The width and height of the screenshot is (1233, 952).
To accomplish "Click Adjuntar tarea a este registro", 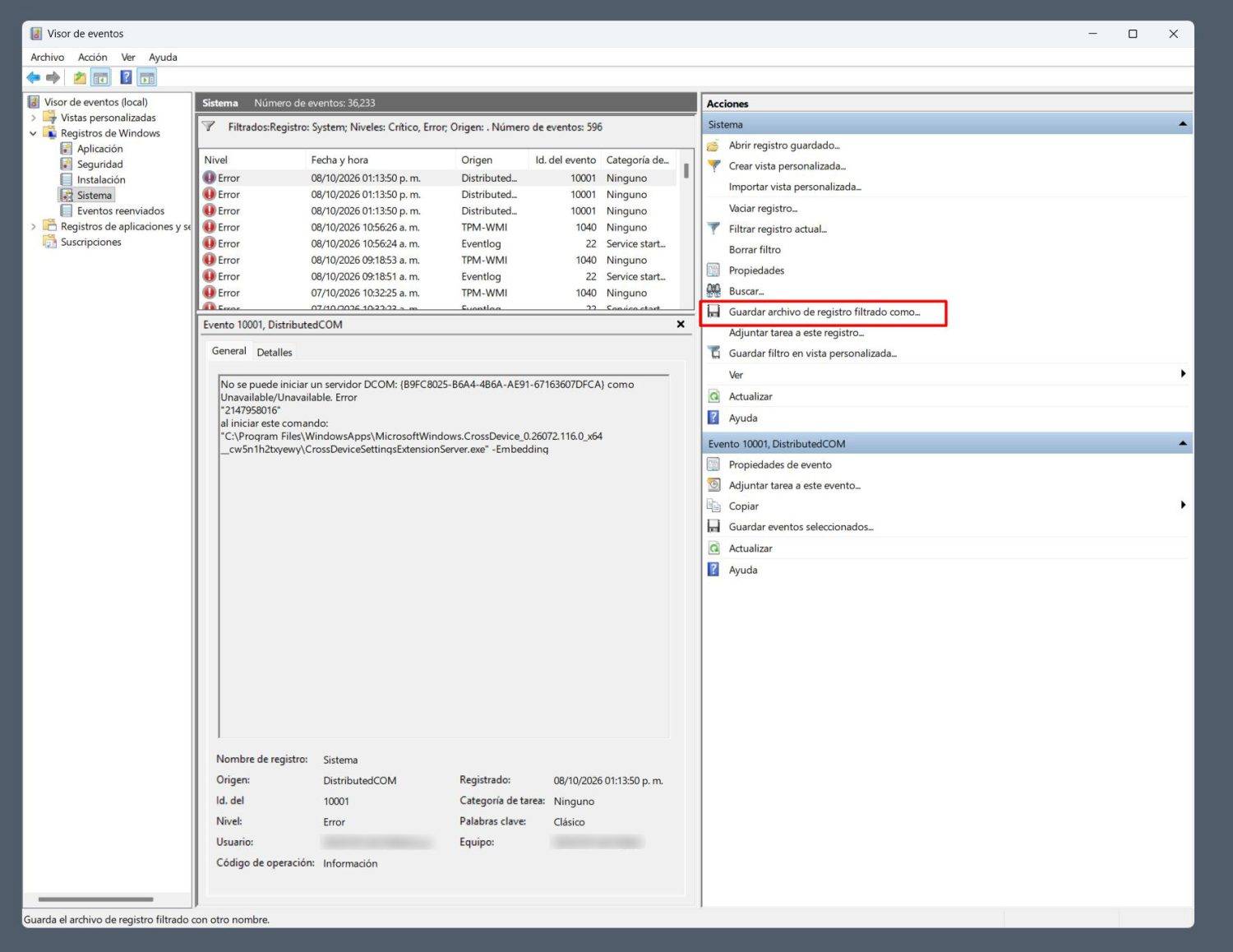I will (x=797, y=332).
